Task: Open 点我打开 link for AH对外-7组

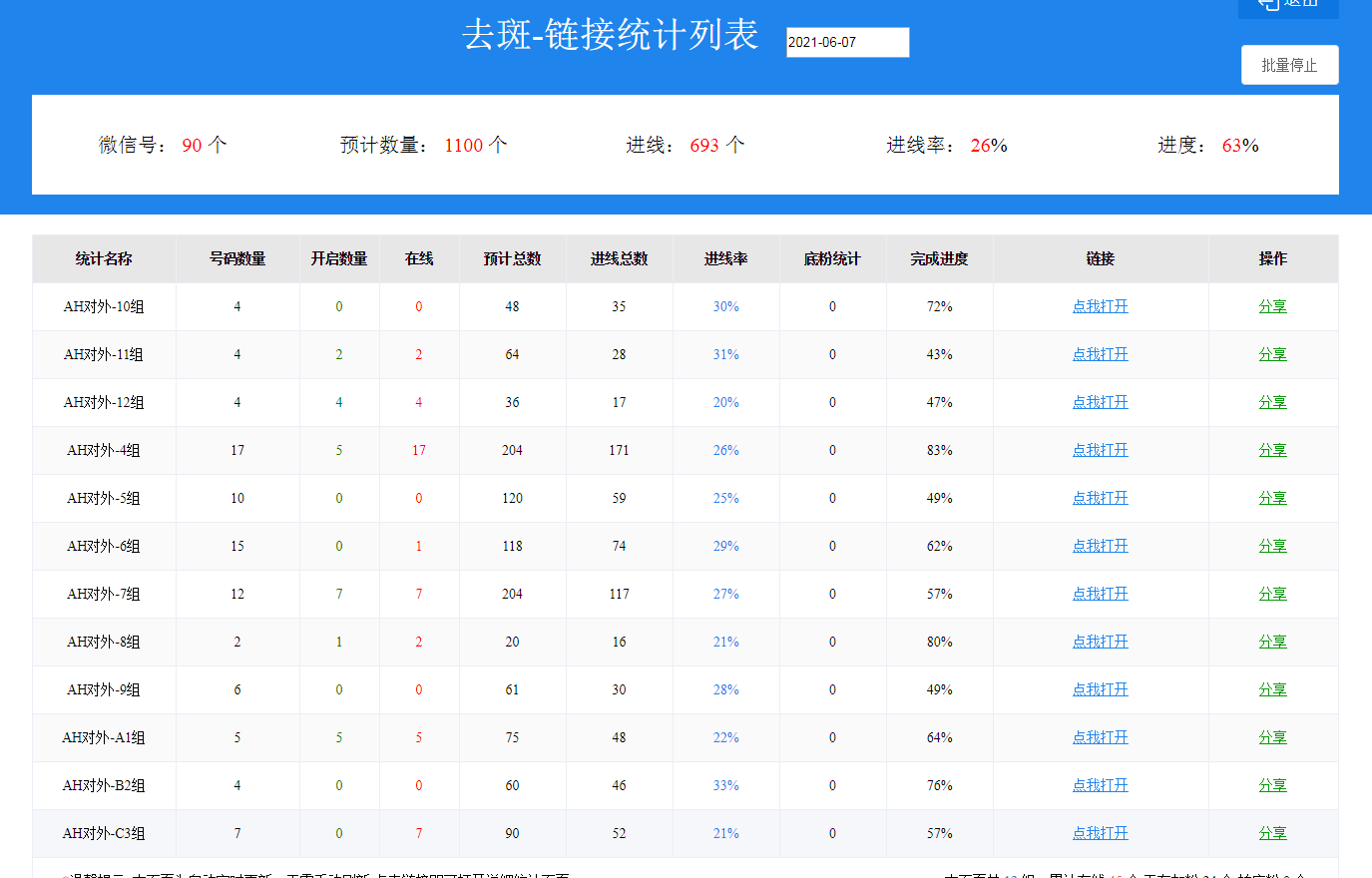Action: (1100, 594)
